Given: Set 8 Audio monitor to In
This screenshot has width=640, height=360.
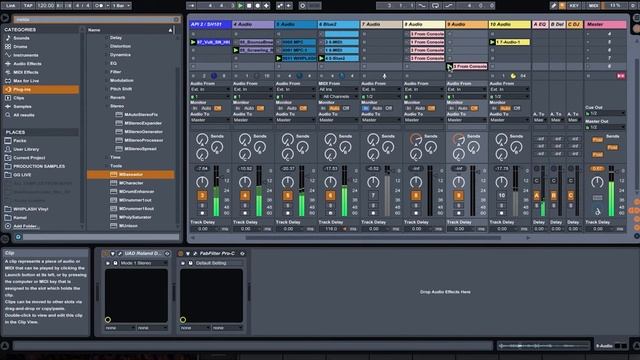Looking at the screenshot, I should [409, 108].
